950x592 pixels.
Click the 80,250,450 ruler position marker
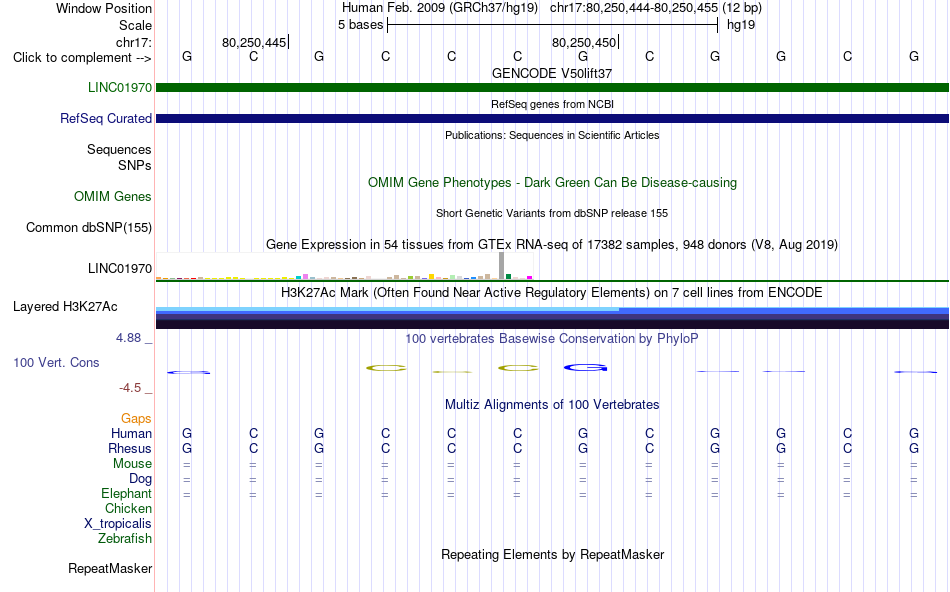point(585,42)
